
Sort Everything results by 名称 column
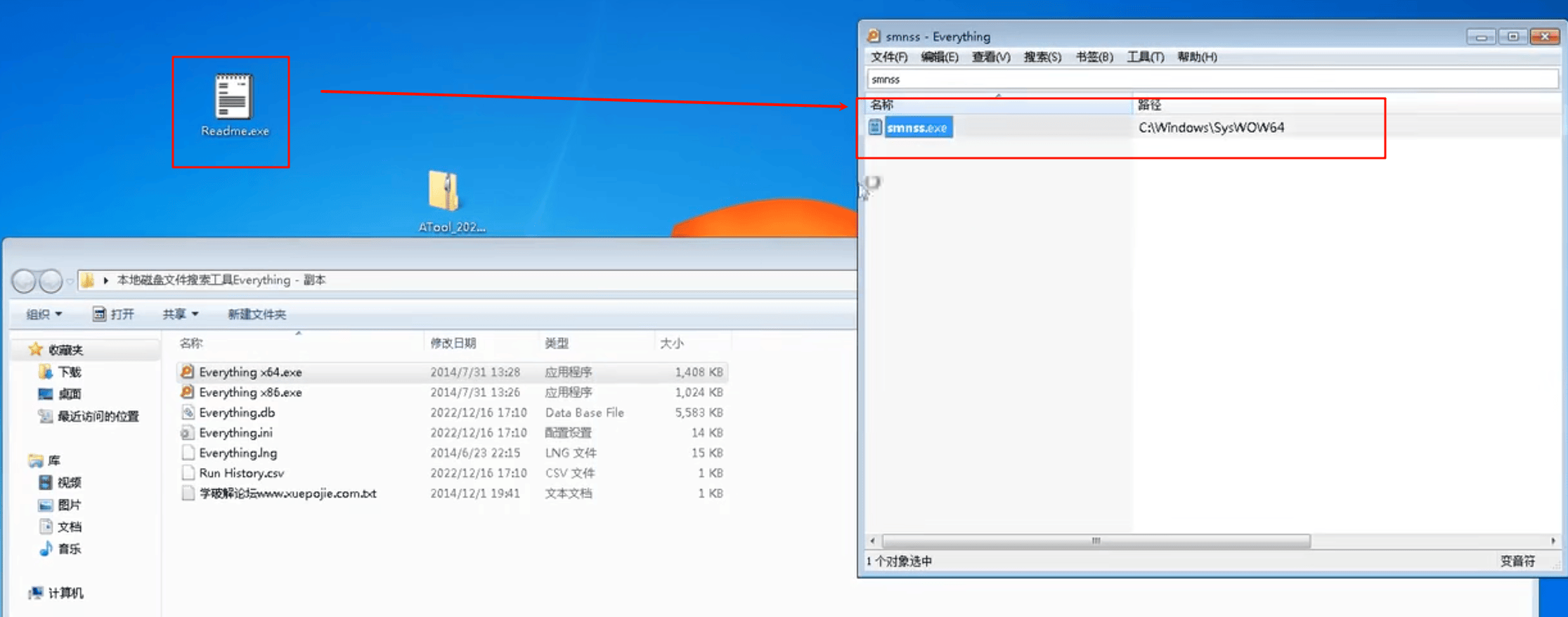(x=998, y=105)
